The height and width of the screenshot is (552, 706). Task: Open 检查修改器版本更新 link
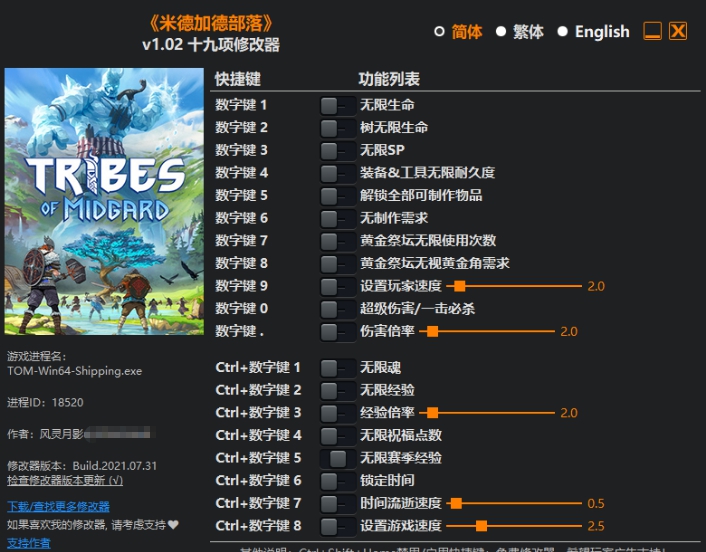click(x=65, y=480)
